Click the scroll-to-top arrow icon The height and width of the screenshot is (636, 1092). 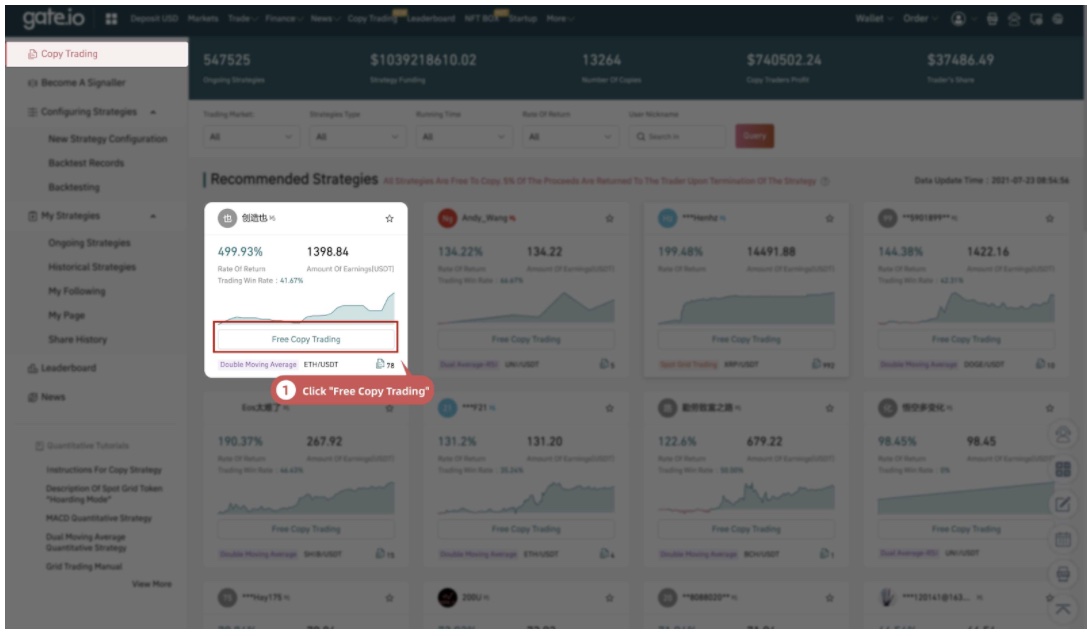point(1064,609)
